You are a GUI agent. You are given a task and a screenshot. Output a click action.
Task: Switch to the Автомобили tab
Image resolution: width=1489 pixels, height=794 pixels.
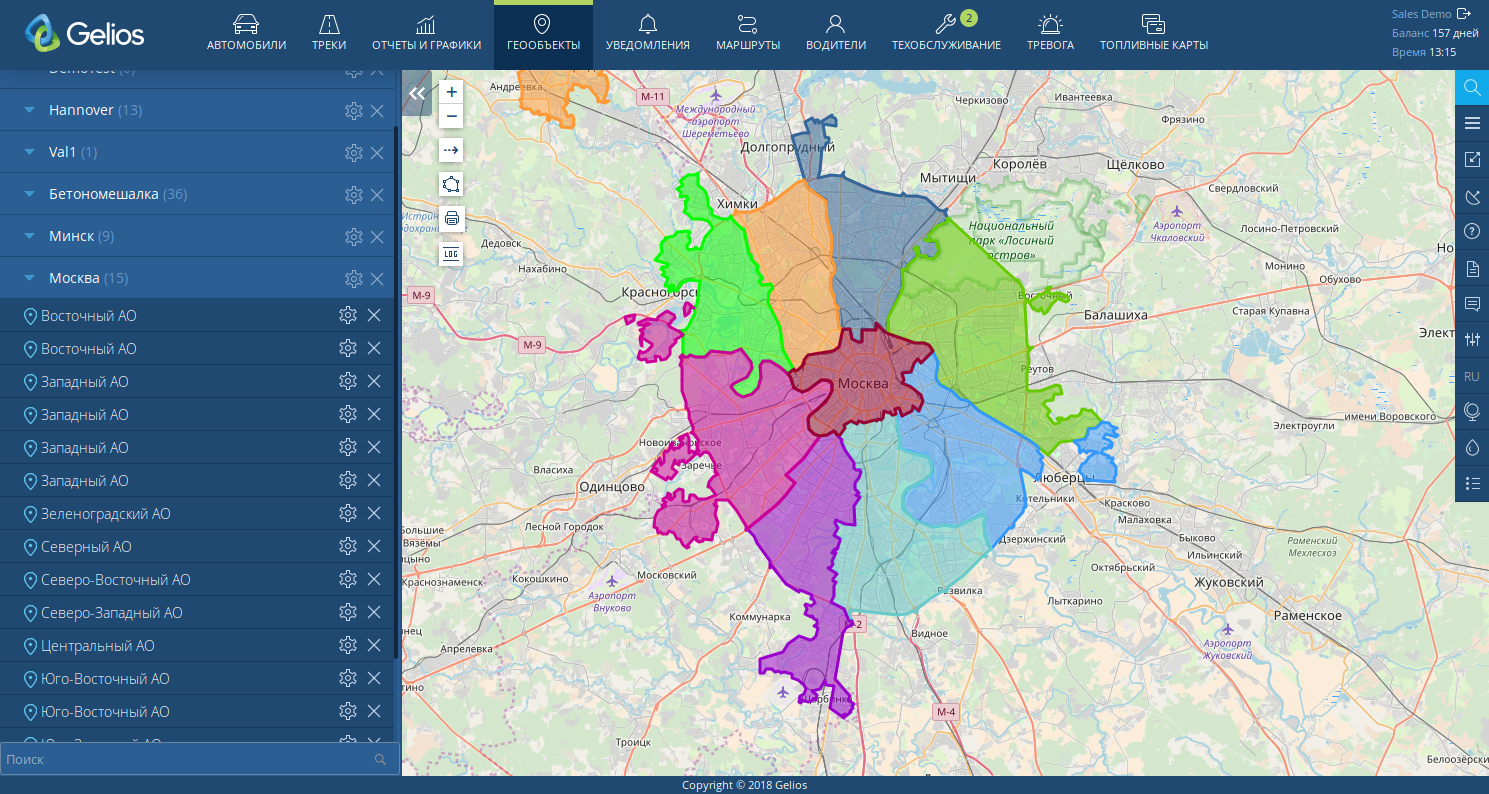246,34
